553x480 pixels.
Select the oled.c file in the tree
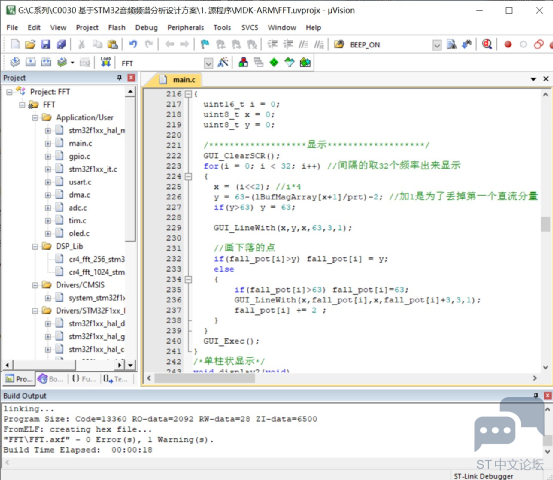click(x=79, y=233)
